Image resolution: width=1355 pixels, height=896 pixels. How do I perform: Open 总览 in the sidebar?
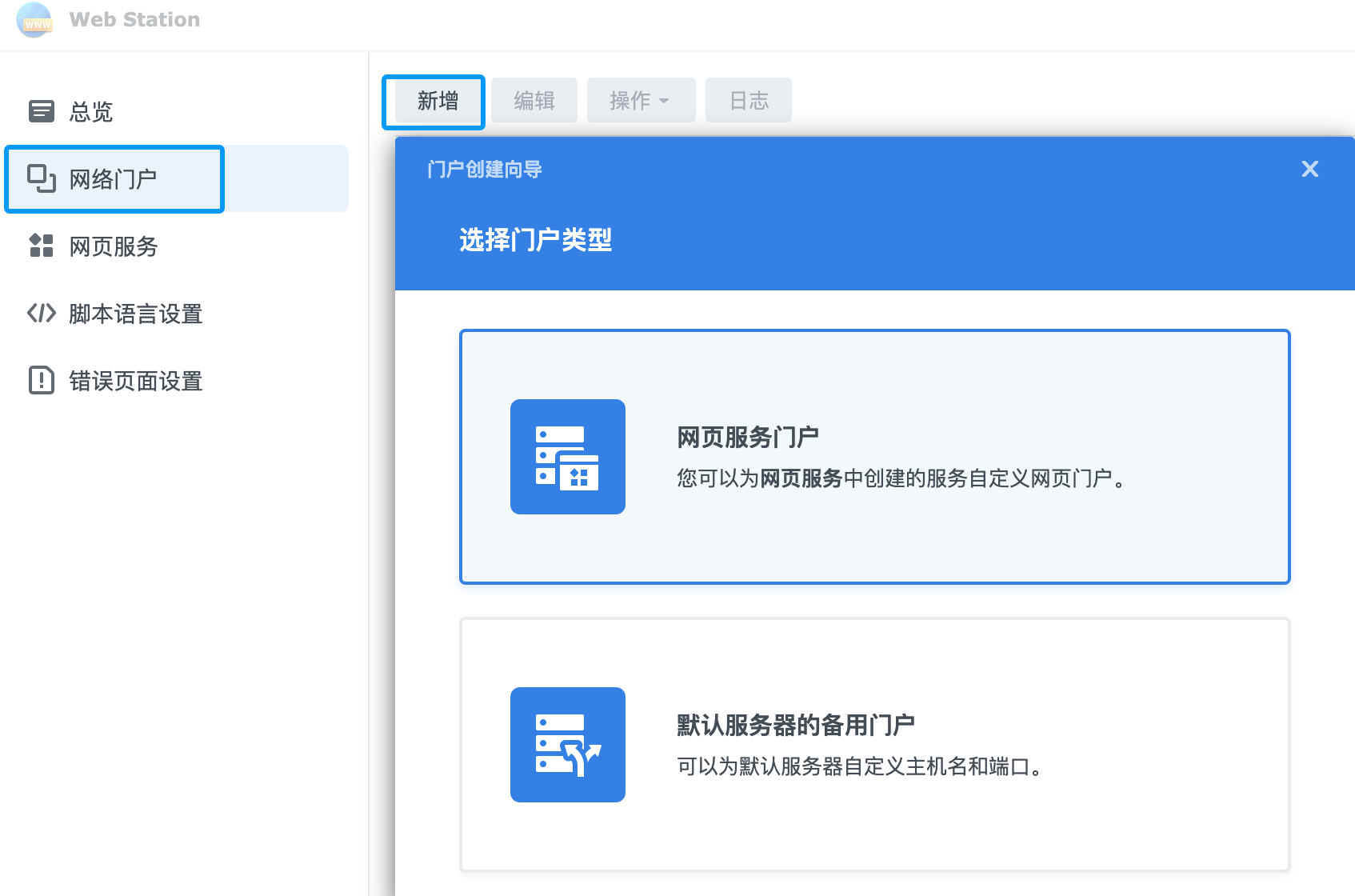pyautogui.click(x=91, y=112)
